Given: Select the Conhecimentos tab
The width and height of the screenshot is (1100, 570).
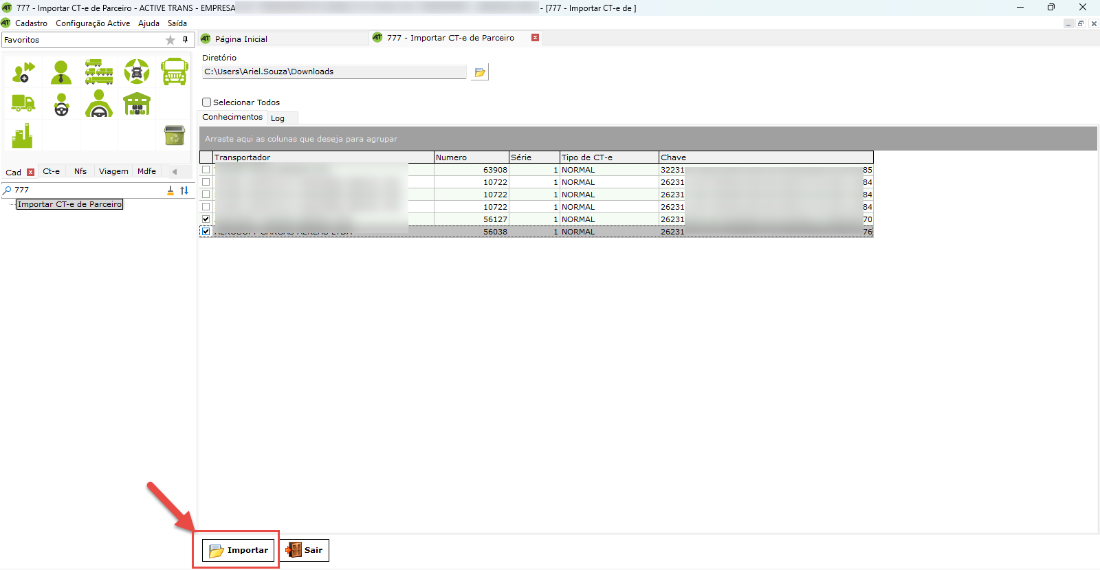Looking at the screenshot, I should point(232,117).
